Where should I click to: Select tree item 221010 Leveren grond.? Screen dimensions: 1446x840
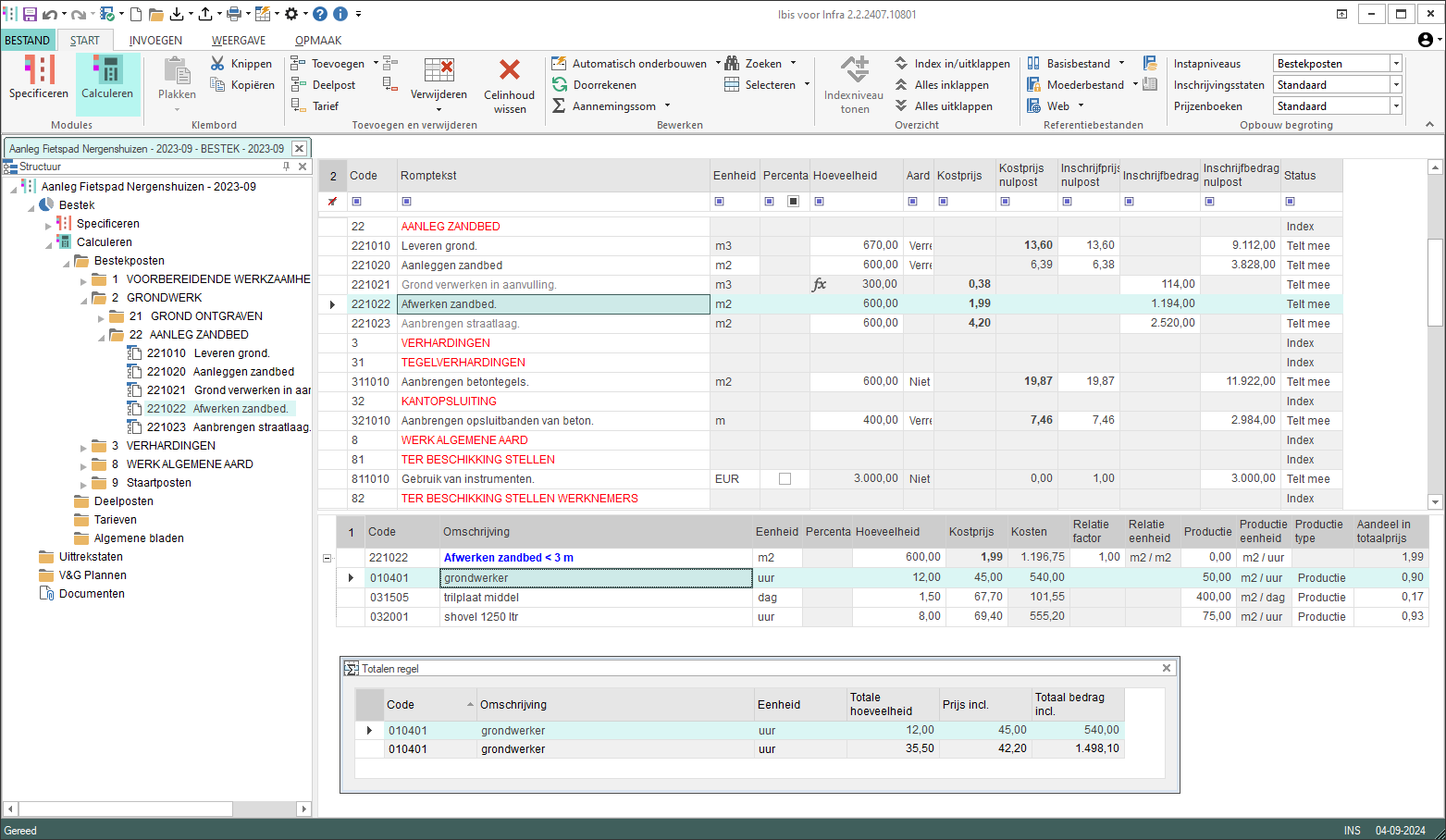coord(208,353)
